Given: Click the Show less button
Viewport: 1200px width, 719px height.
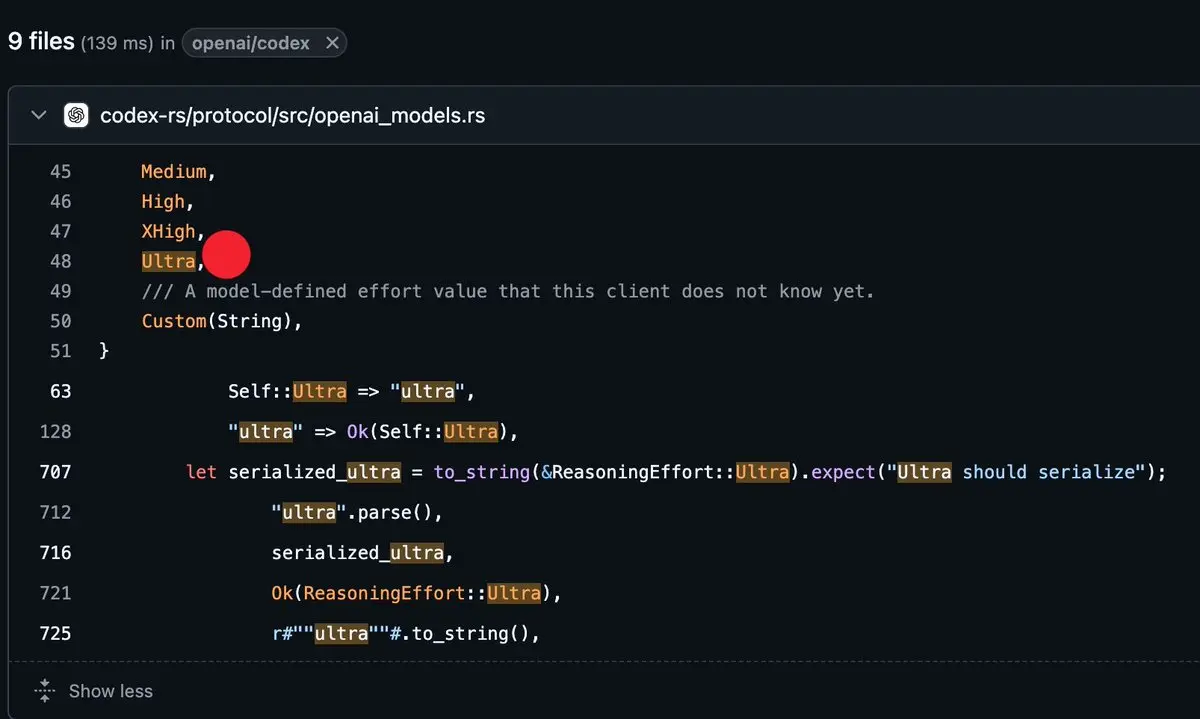Looking at the screenshot, I should click(111, 691).
